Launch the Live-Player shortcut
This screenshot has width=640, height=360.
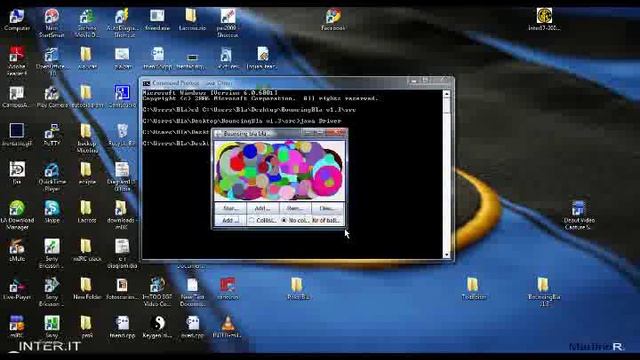[17, 288]
